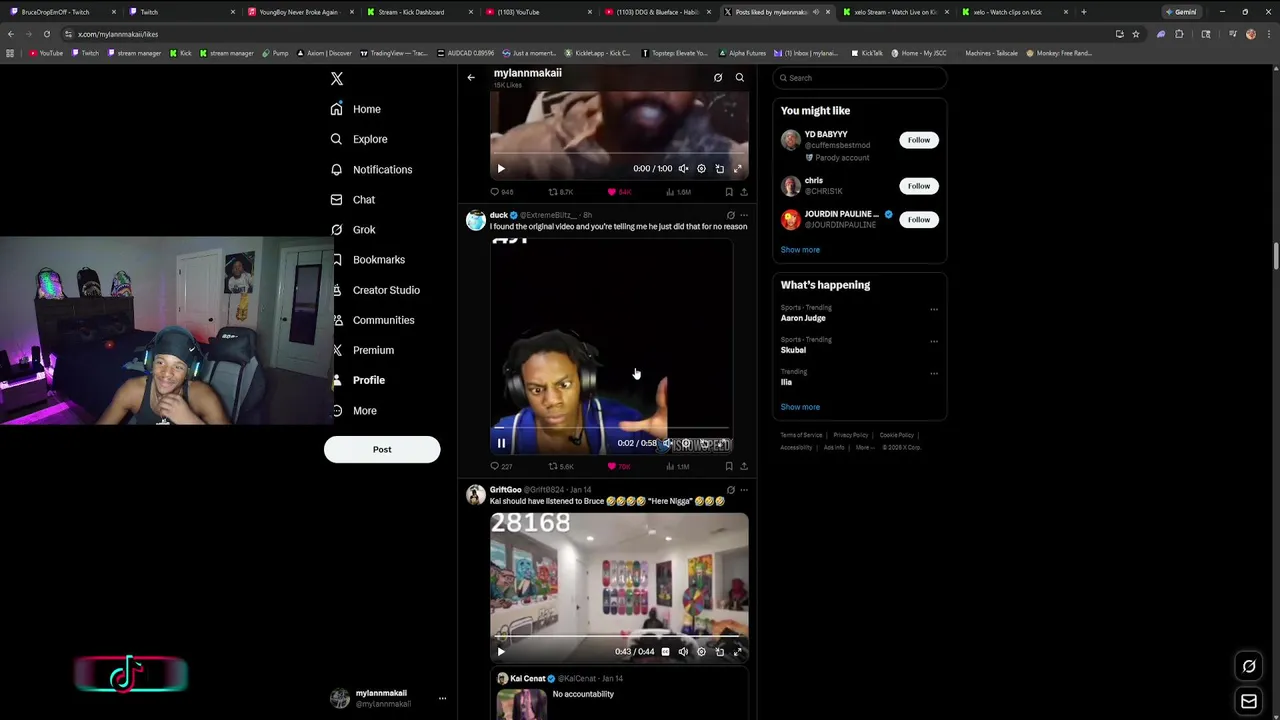This screenshot has width=1280, height=720.
Task: Open Bookmarks in the sidebar
Action: (x=368, y=260)
